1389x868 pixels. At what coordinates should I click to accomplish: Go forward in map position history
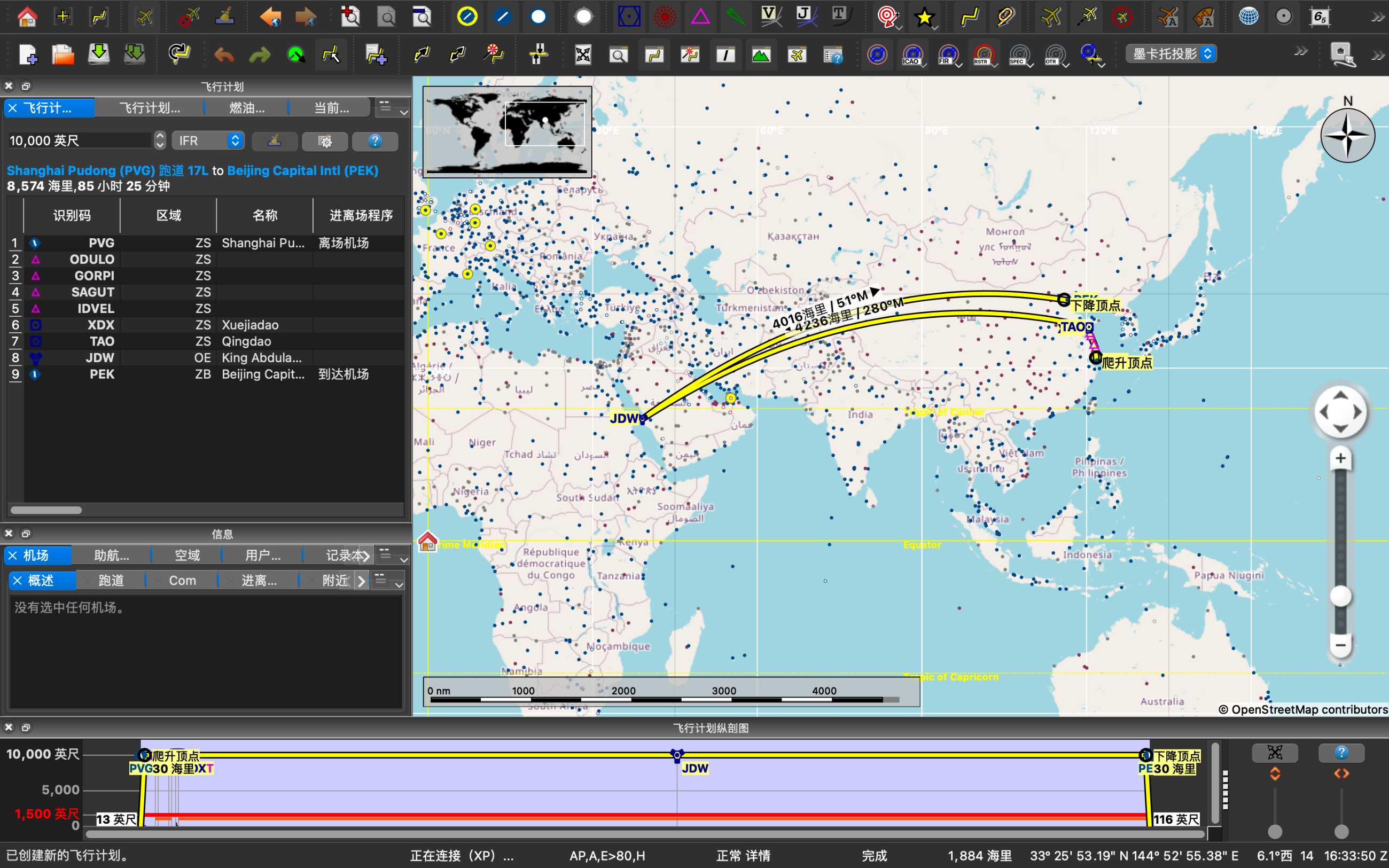[306, 17]
